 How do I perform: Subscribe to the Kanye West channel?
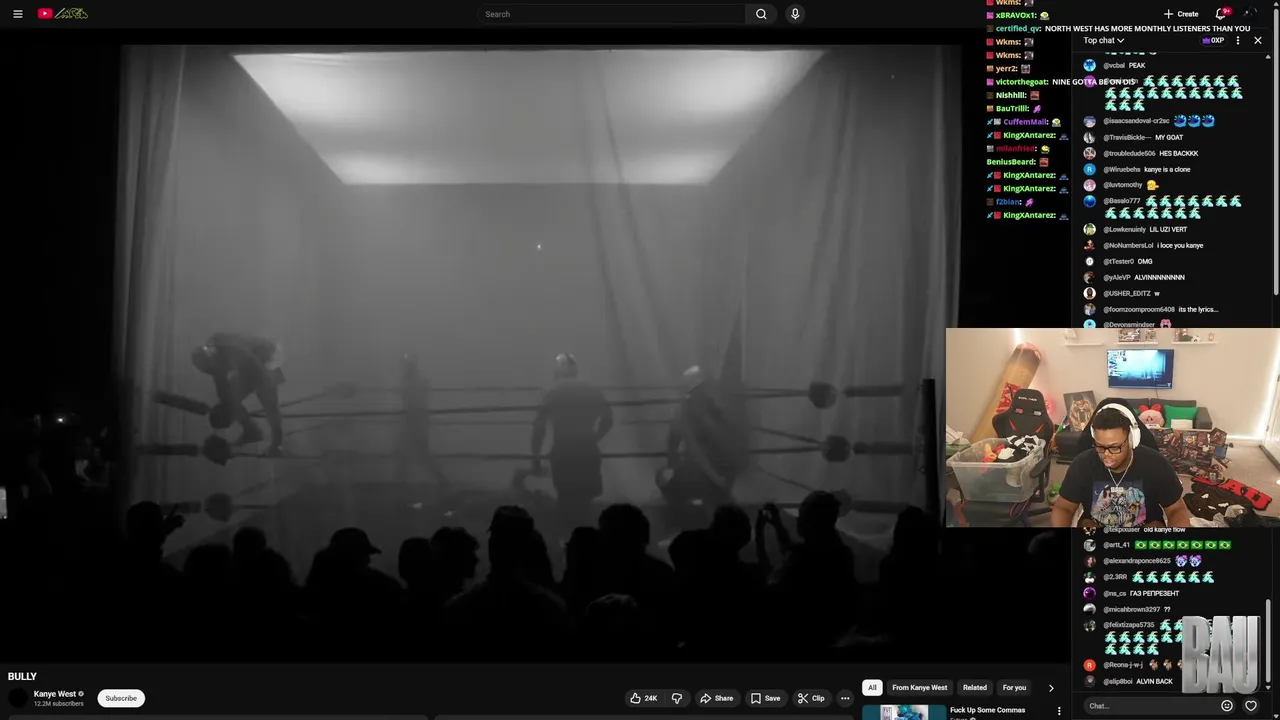coord(121,698)
